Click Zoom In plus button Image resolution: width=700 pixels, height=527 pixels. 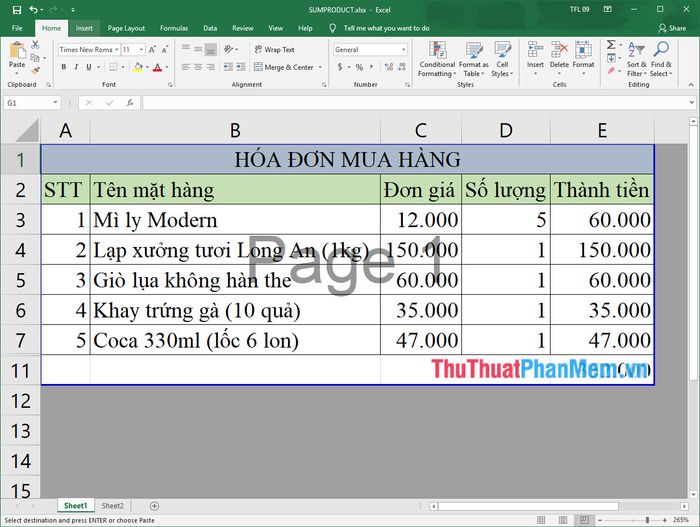pos(665,520)
